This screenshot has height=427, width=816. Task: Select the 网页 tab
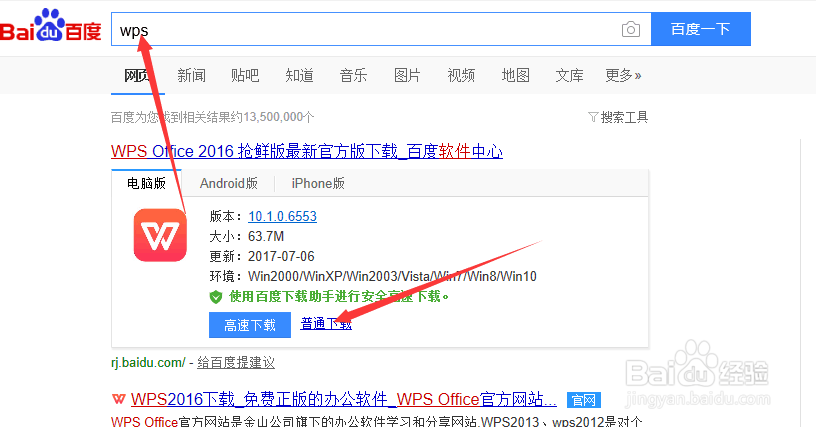(137, 76)
